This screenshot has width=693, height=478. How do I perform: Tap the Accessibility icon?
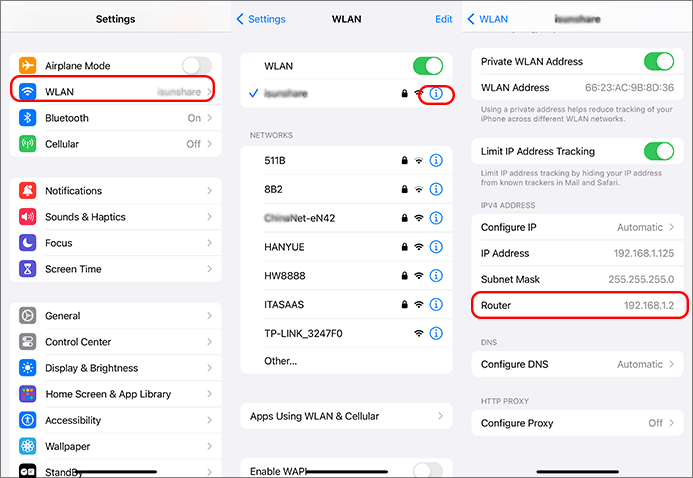pyautogui.click(x=27, y=420)
